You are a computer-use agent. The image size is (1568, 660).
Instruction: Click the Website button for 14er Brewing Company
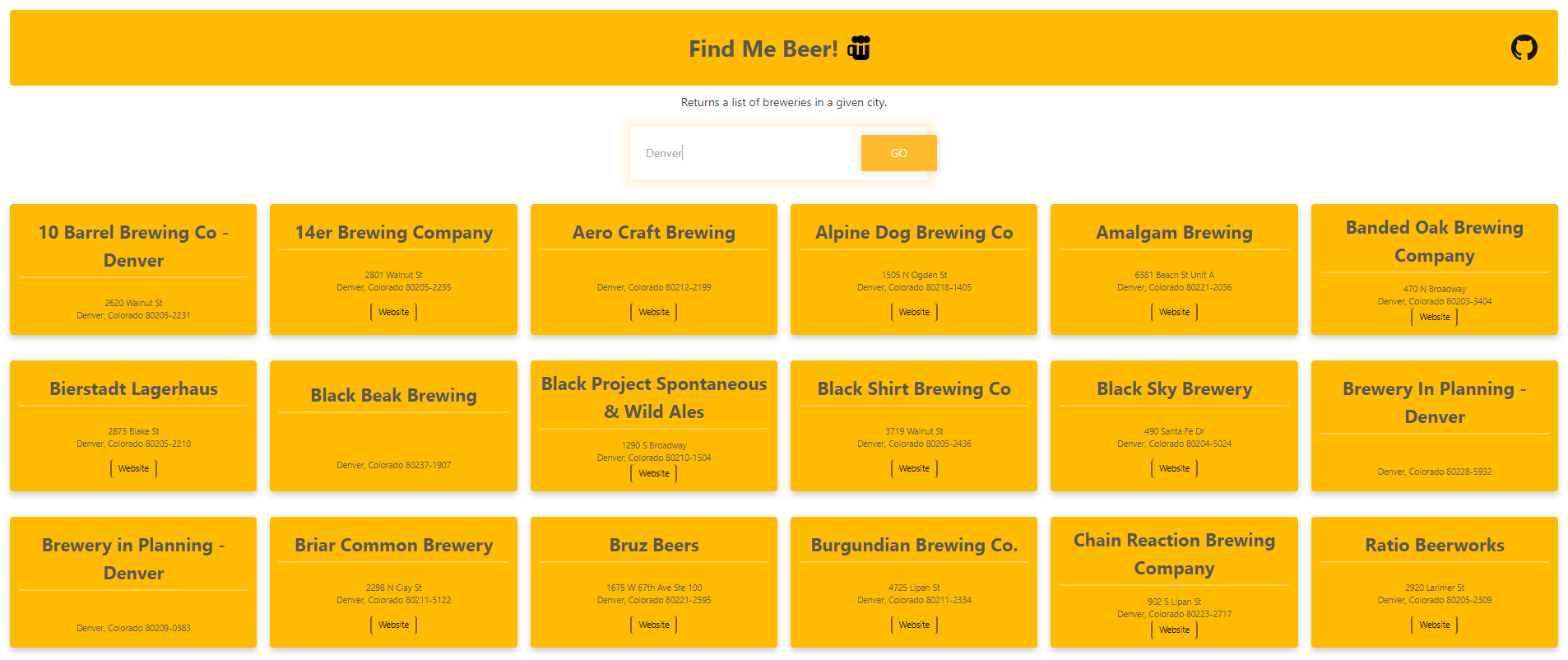[392, 312]
